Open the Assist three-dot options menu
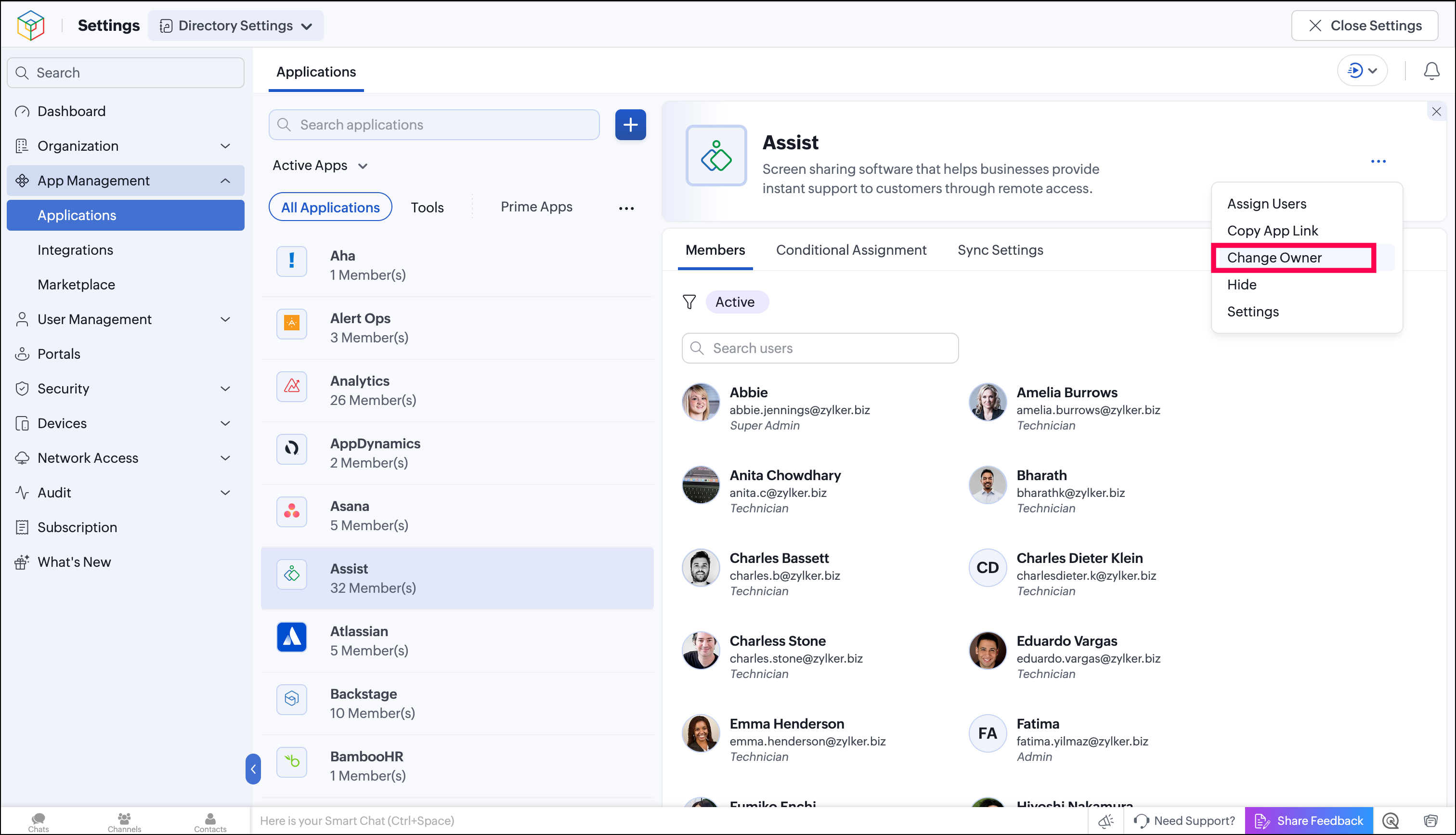This screenshot has height=835, width=1456. (1378, 161)
